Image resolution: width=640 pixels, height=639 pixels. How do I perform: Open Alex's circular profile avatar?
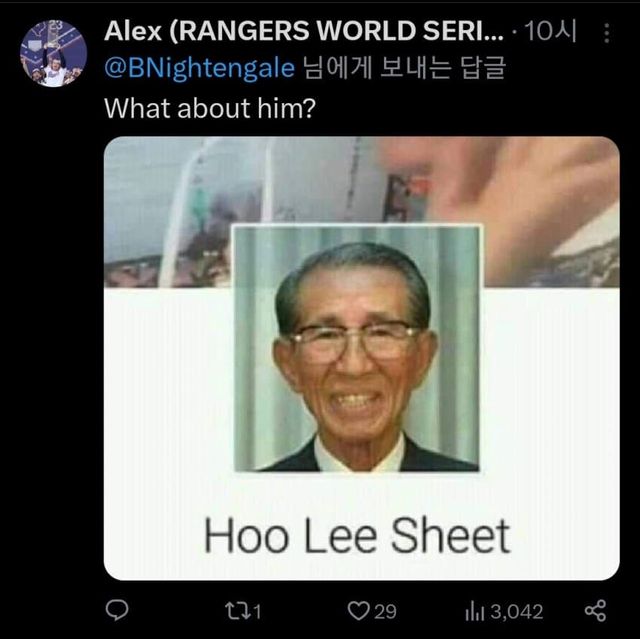(x=53, y=53)
